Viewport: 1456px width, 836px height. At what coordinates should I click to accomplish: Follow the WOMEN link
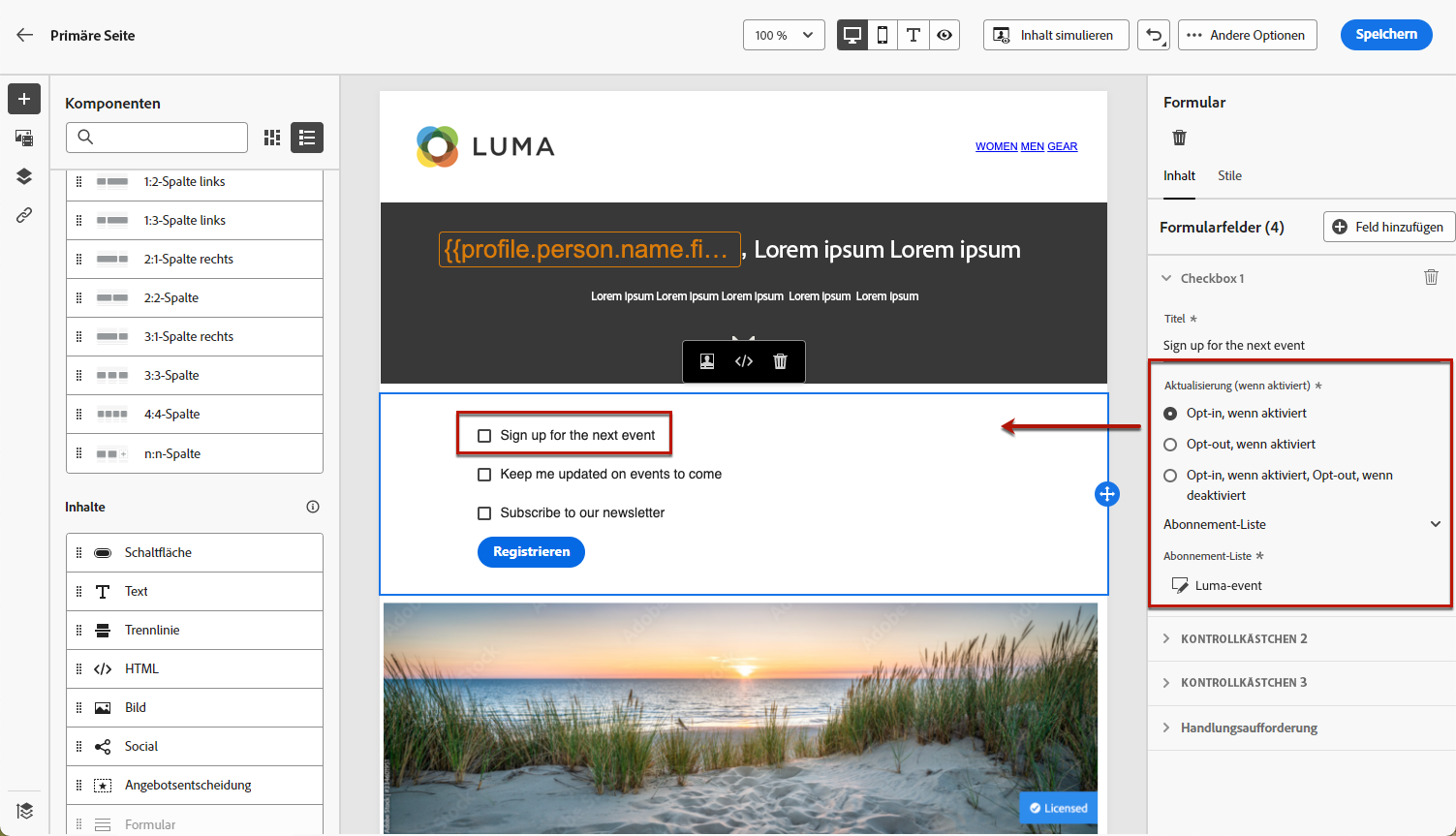pos(996,146)
